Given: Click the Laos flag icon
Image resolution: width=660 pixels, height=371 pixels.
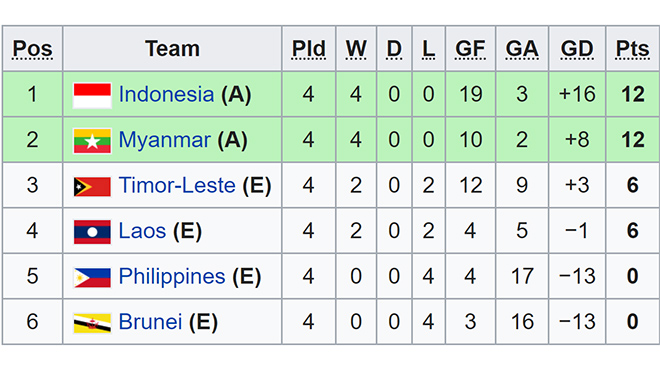Looking at the screenshot, I should (92, 232).
